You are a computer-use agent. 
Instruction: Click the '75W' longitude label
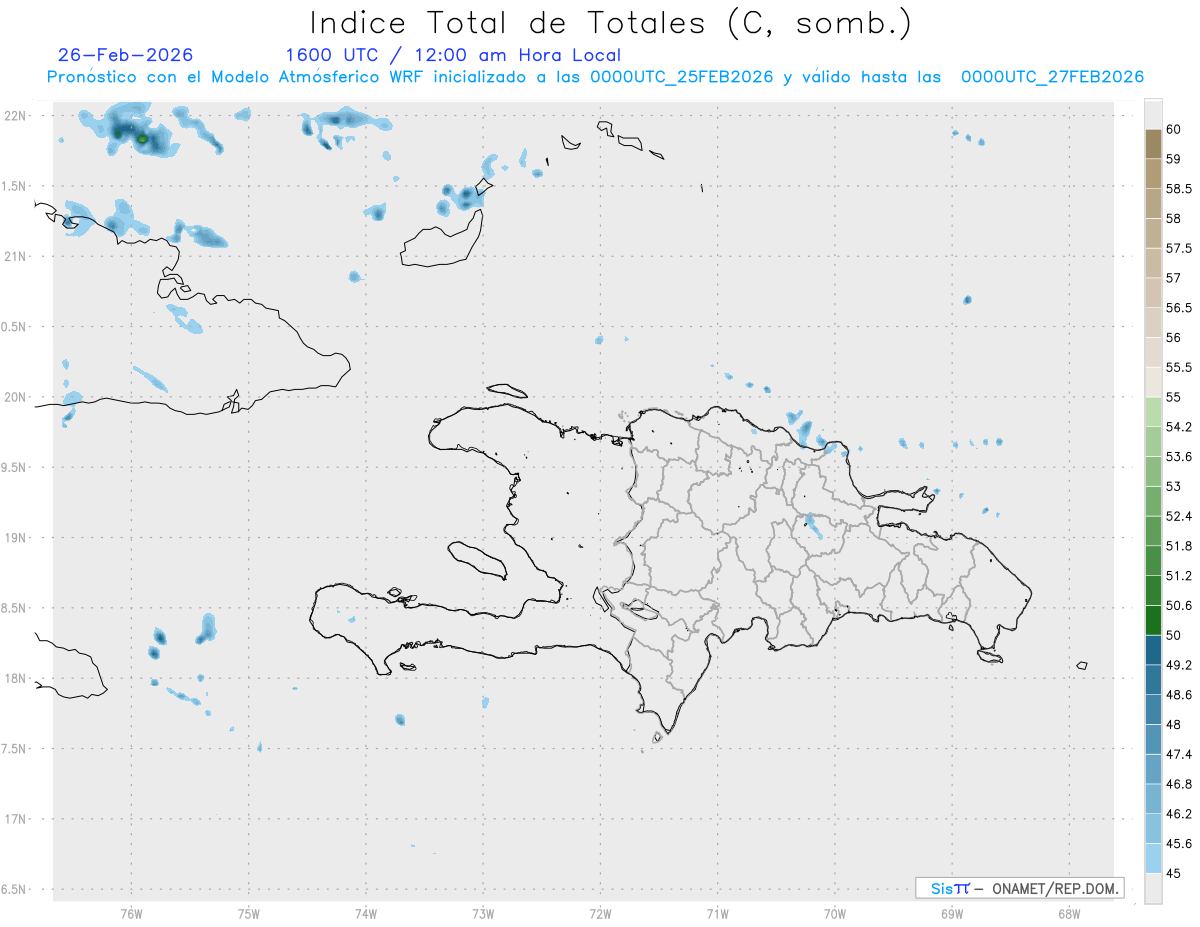pyautogui.click(x=249, y=914)
